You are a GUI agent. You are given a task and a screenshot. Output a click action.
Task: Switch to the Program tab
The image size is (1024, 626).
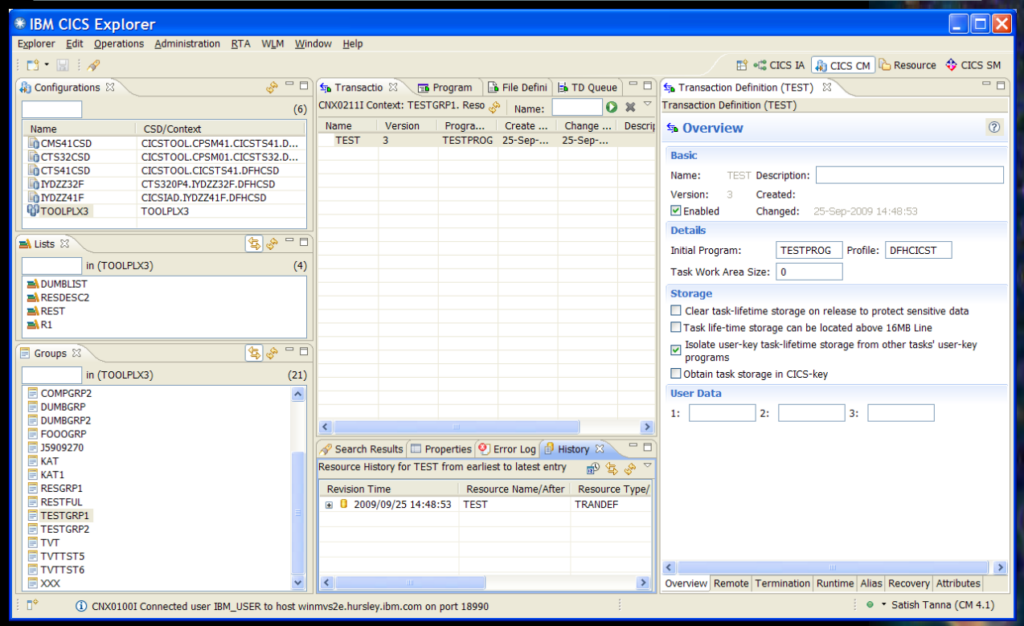click(445, 87)
